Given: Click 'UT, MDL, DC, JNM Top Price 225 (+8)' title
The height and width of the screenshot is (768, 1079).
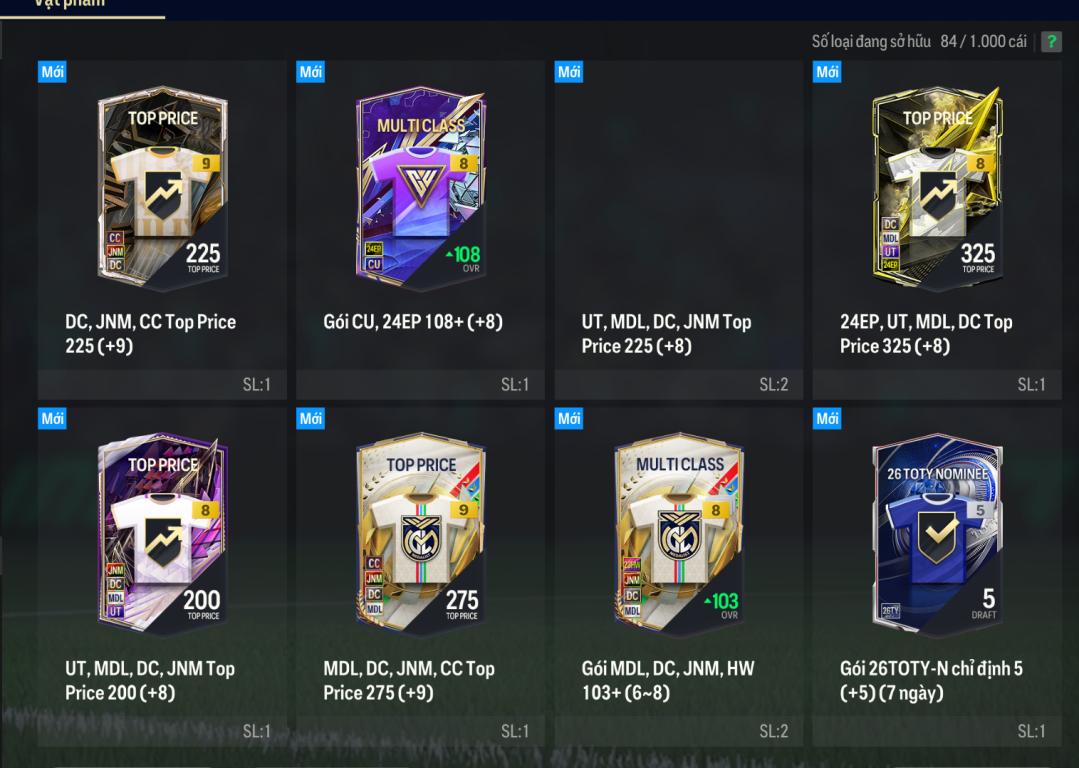Looking at the screenshot, I should point(666,334).
